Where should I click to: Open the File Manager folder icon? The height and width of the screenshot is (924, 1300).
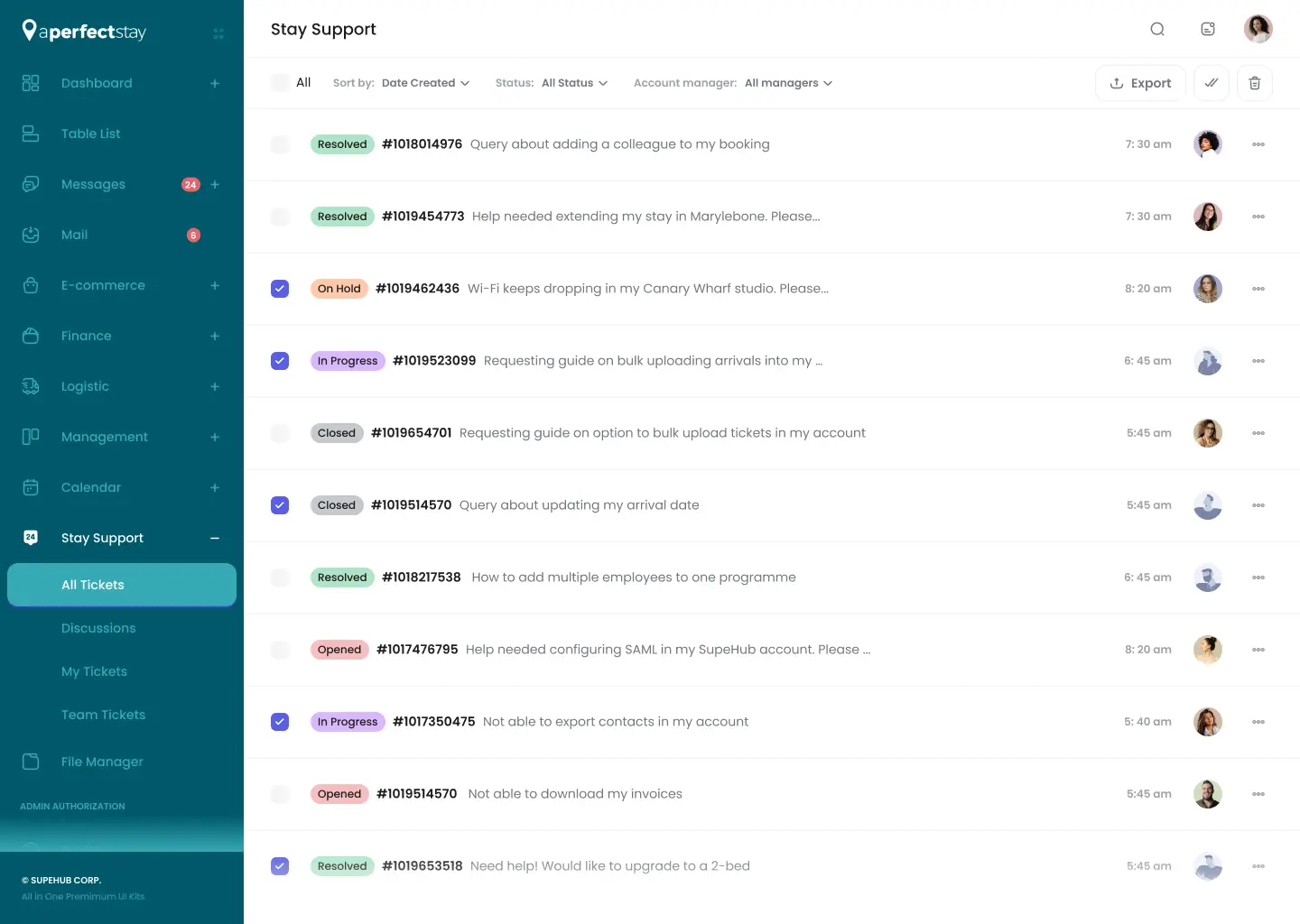(31, 762)
